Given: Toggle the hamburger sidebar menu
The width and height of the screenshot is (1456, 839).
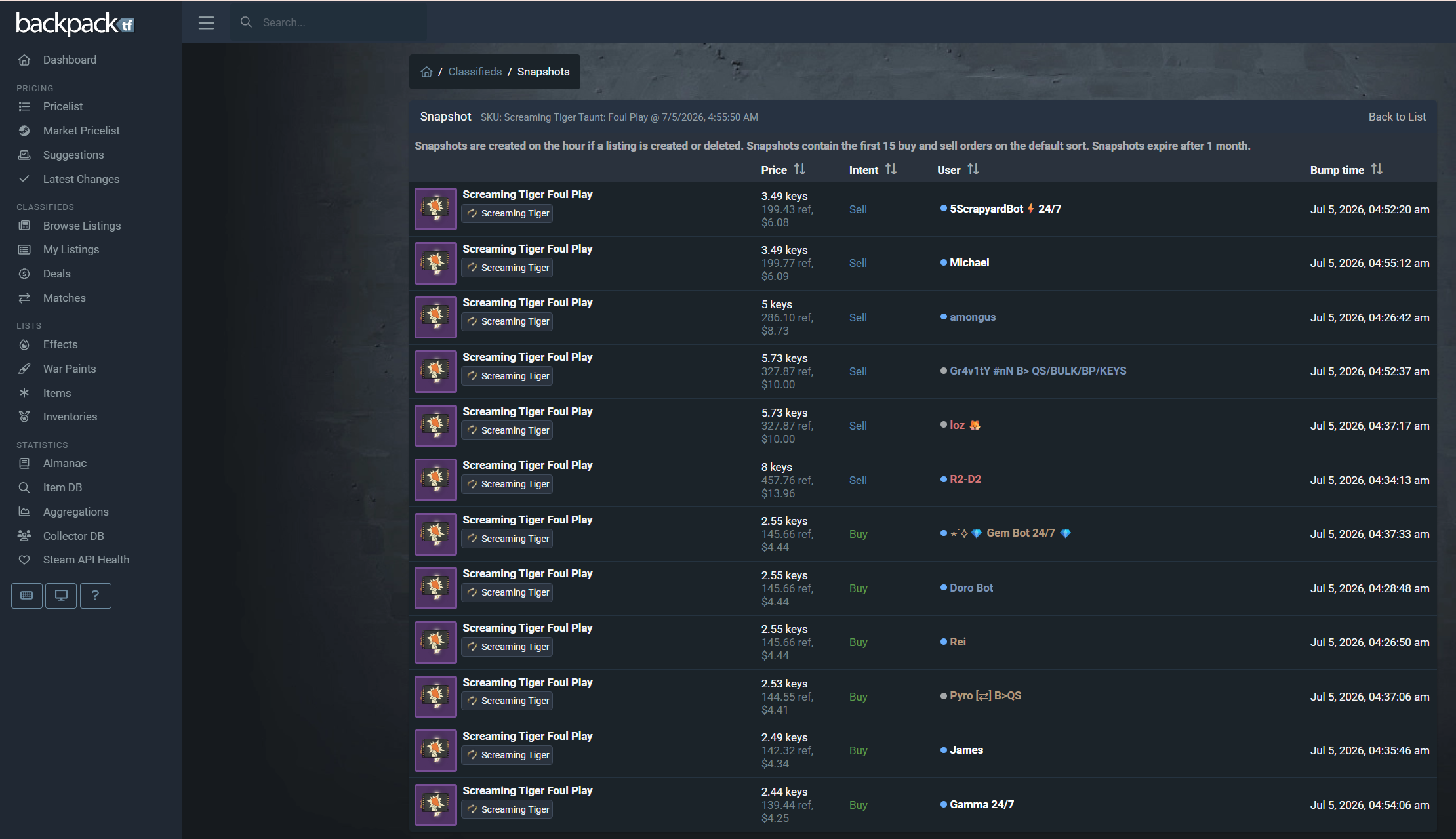Looking at the screenshot, I should coord(206,23).
